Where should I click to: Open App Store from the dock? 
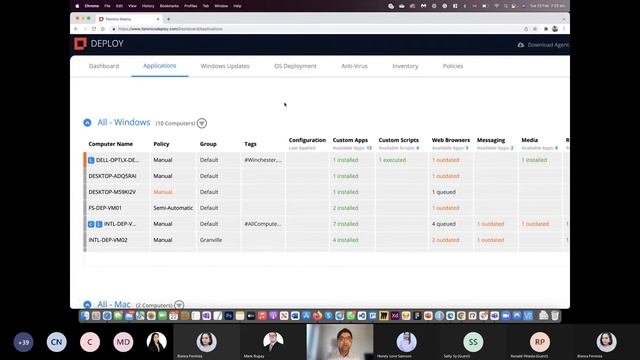[x=306, y=316]
